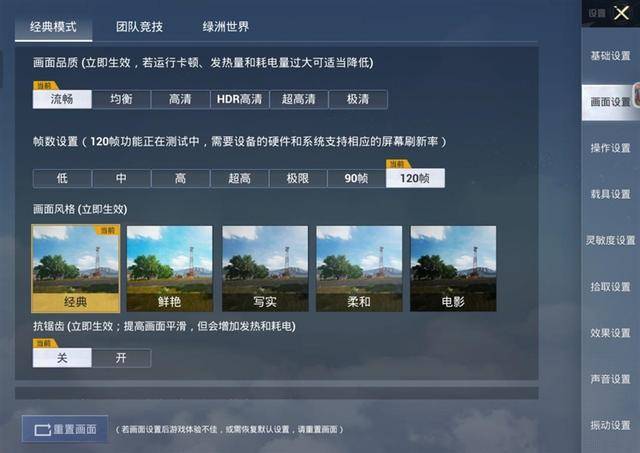The width and height of the screenshot is (640, 453).
Task: Select the 经典模式 tab
Action: coord(53,27)
